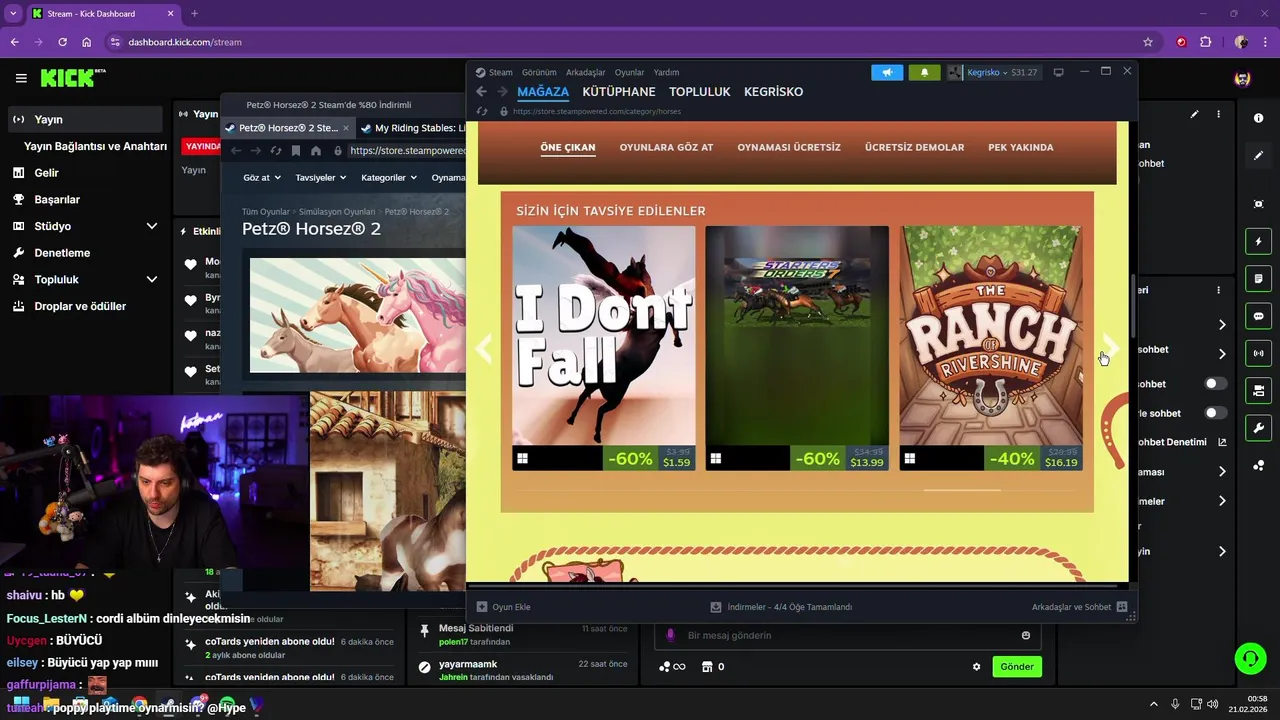Click the Steam notification bell icon
1280x720 pixels.
click(924, 72)
